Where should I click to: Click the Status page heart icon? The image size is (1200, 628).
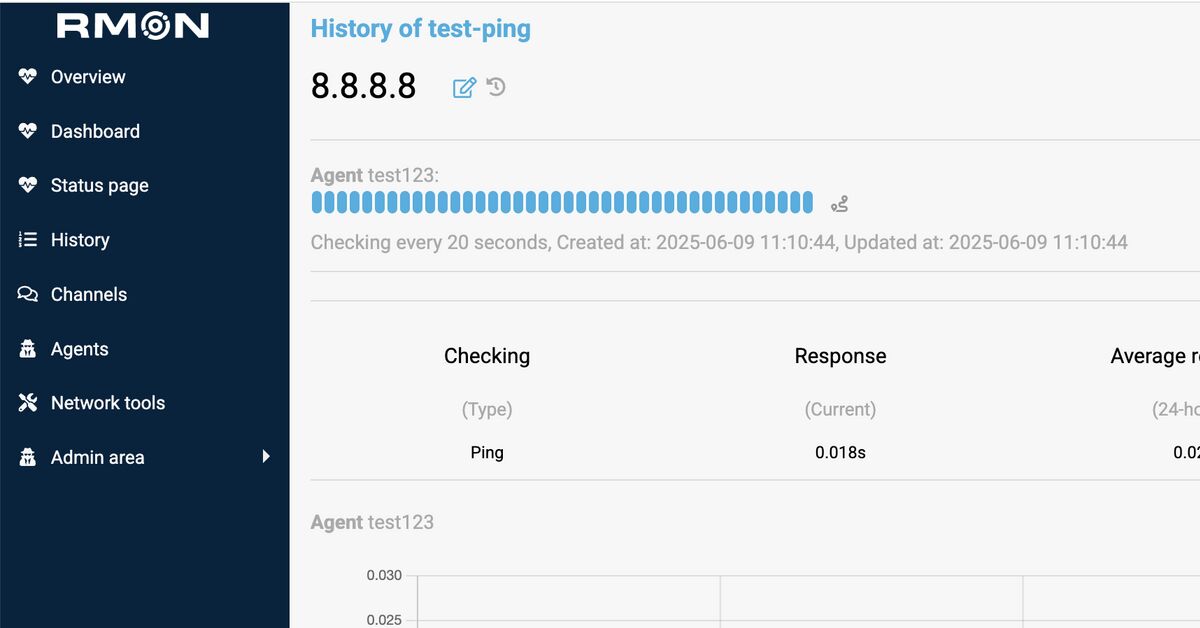coord(28,185)
